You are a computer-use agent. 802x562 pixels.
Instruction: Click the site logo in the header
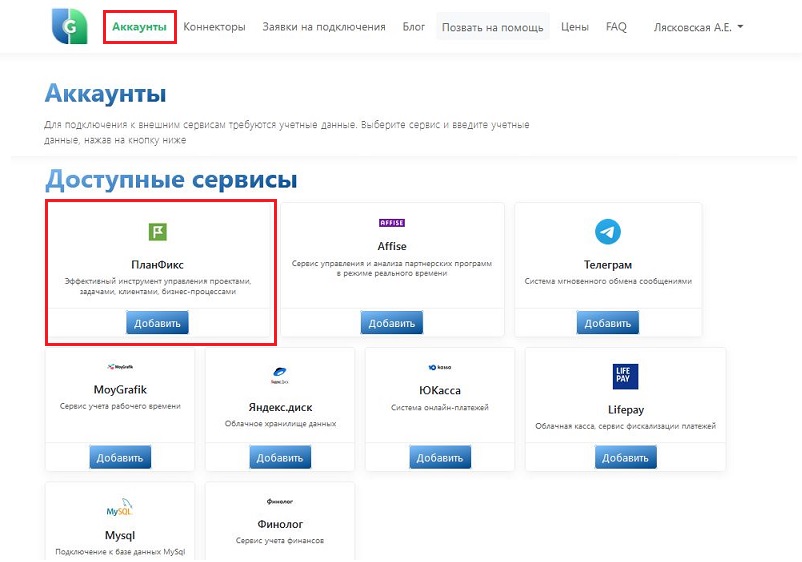click(70, 26)
